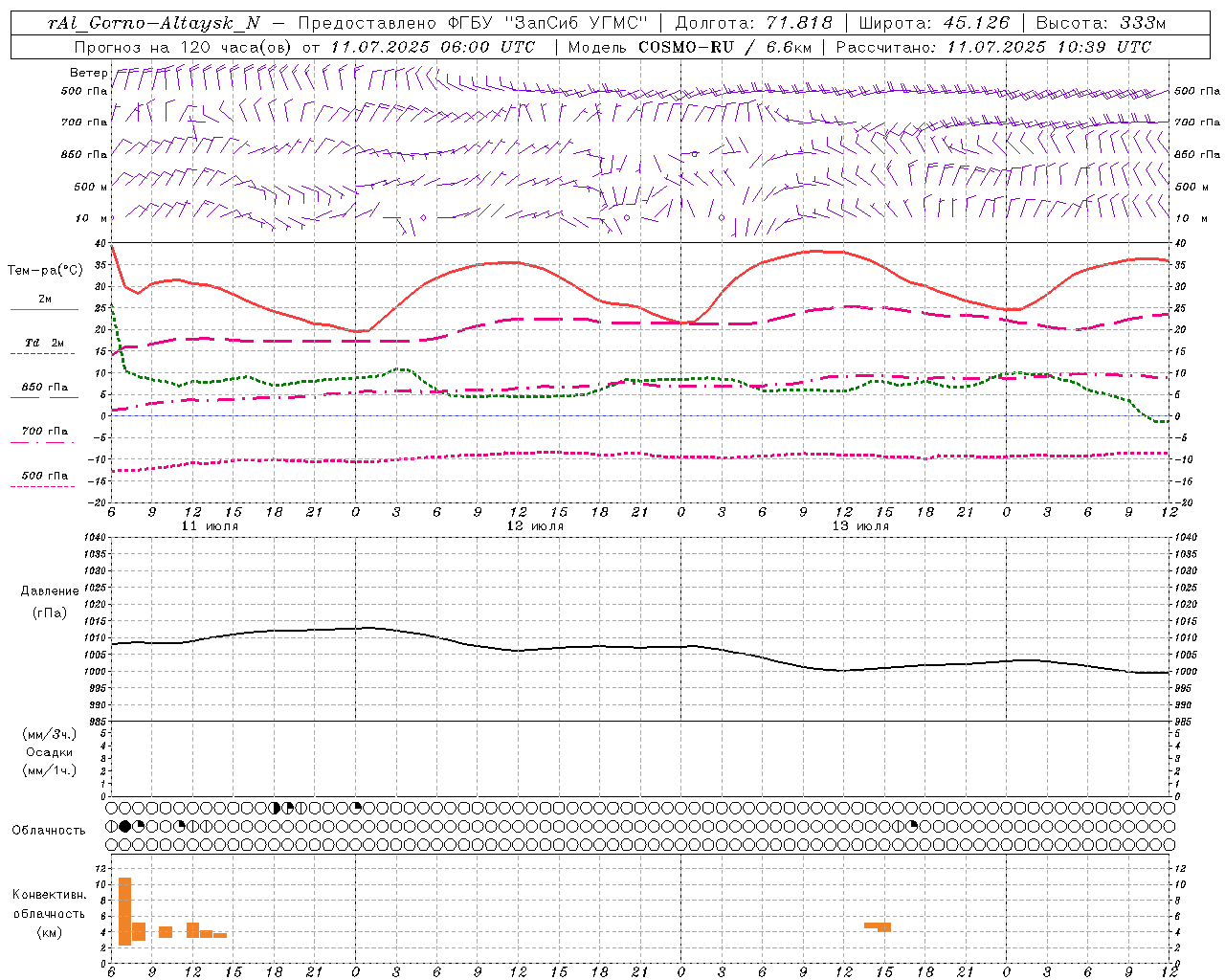Click the forecast text Прогноз на 120 часа(ов)
Image resolution: width=1225 pixels, height=980 pixels.
[184, 47]
